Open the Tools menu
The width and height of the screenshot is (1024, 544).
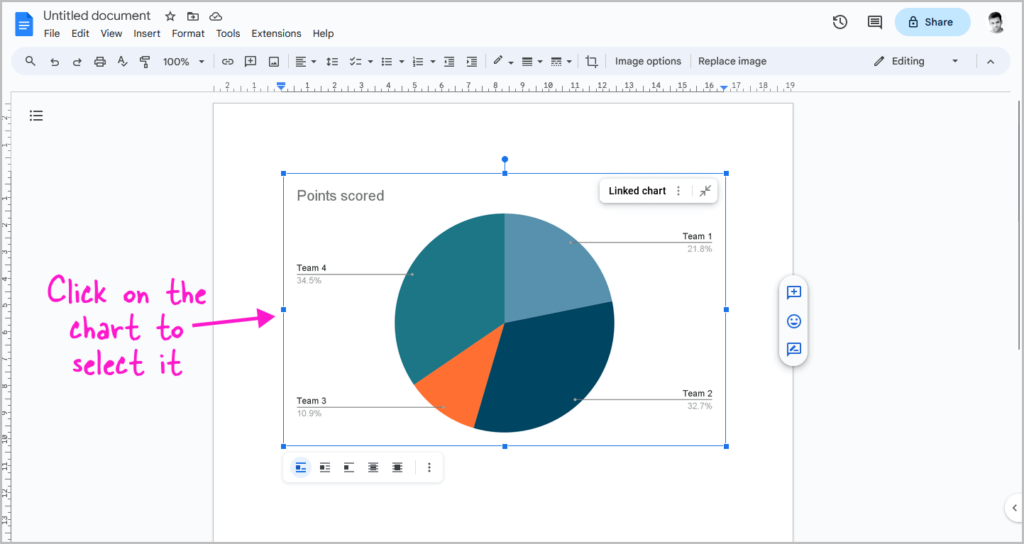[x=228, y=33]
